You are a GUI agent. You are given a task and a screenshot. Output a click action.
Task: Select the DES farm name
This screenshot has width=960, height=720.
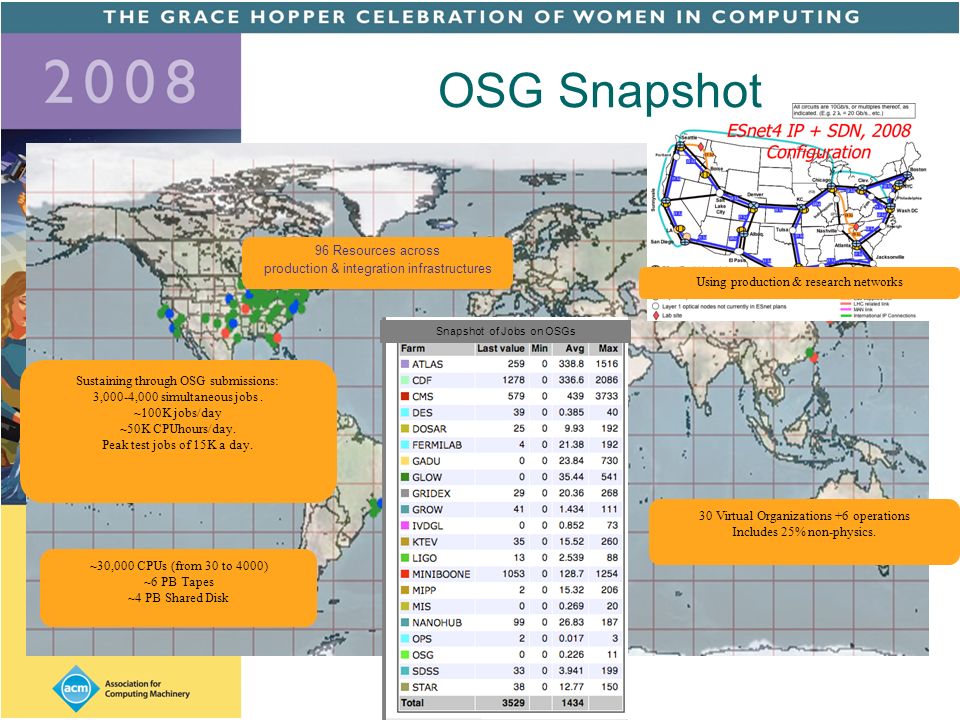[422, 413]
